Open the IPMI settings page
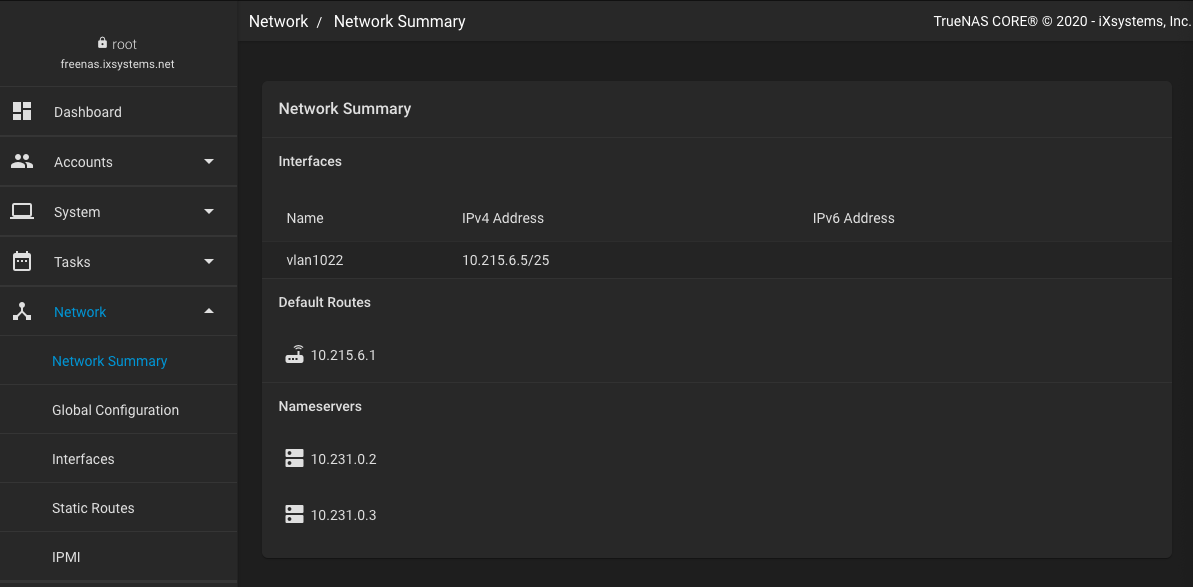This screenshot has height=587, width=1193. 66,557
